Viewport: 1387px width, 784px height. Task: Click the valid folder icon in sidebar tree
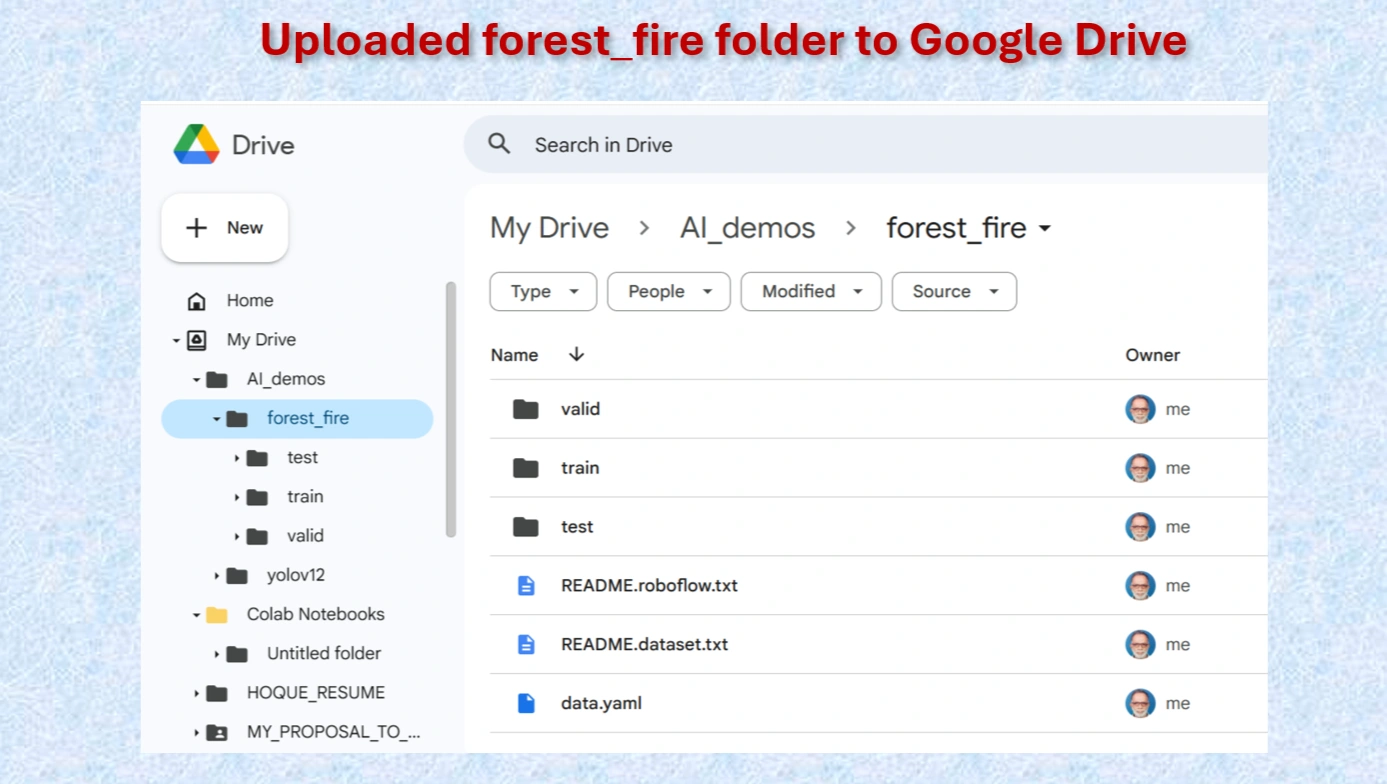(257, 536)
